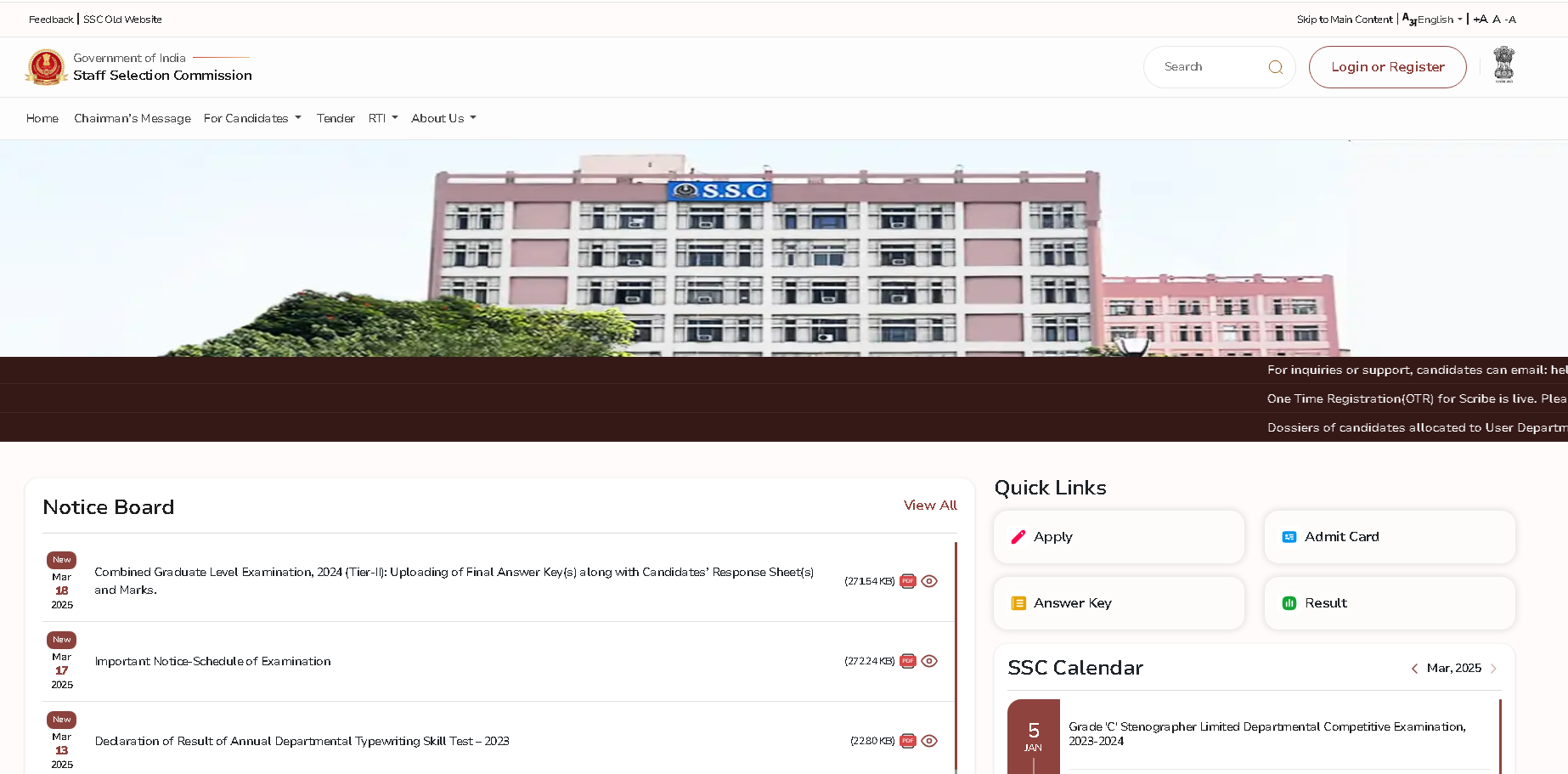Select the Tender menu item
1568x774 pixels.
coord(336,118)
